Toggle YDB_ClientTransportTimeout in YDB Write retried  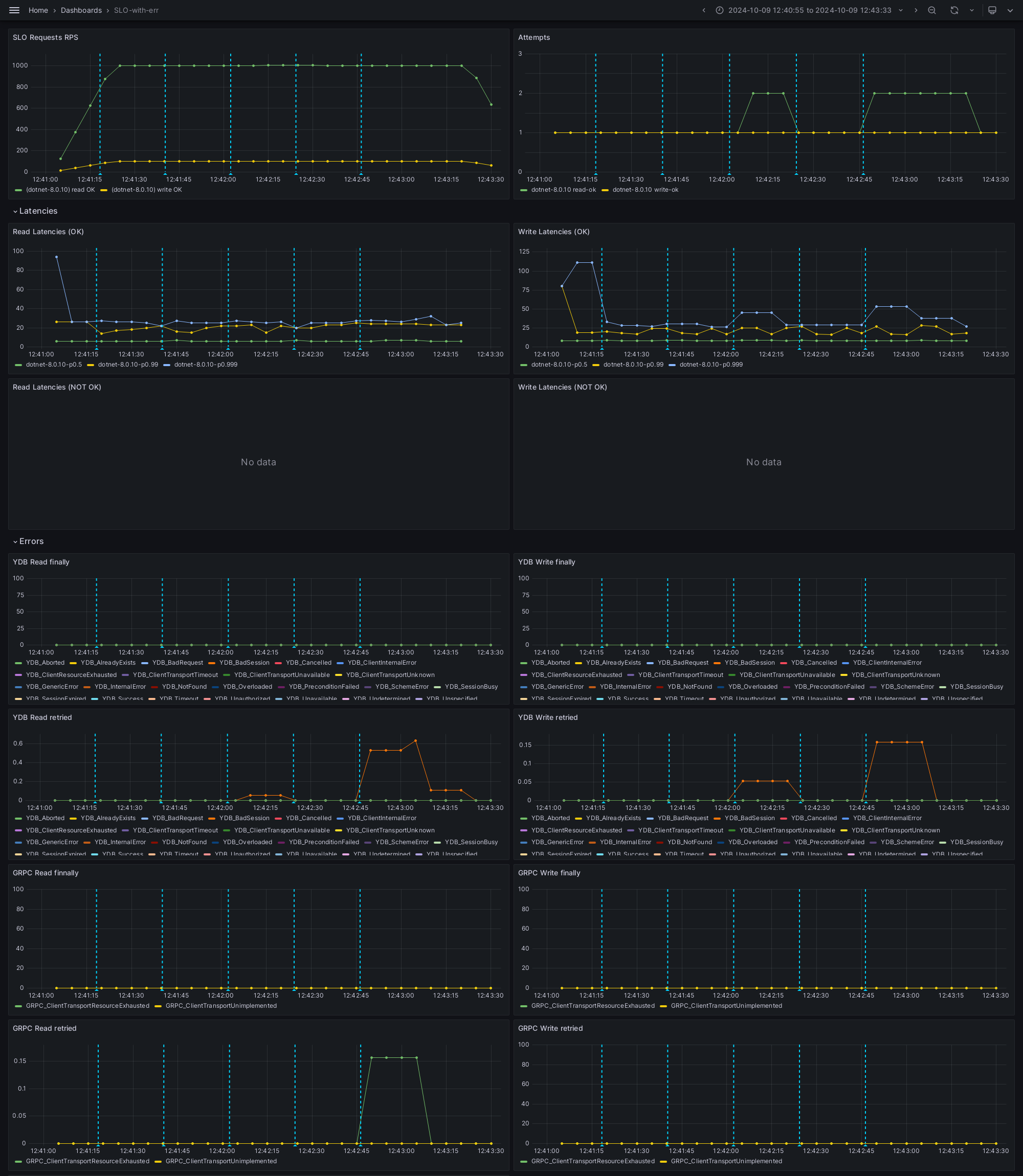[680, 831]
